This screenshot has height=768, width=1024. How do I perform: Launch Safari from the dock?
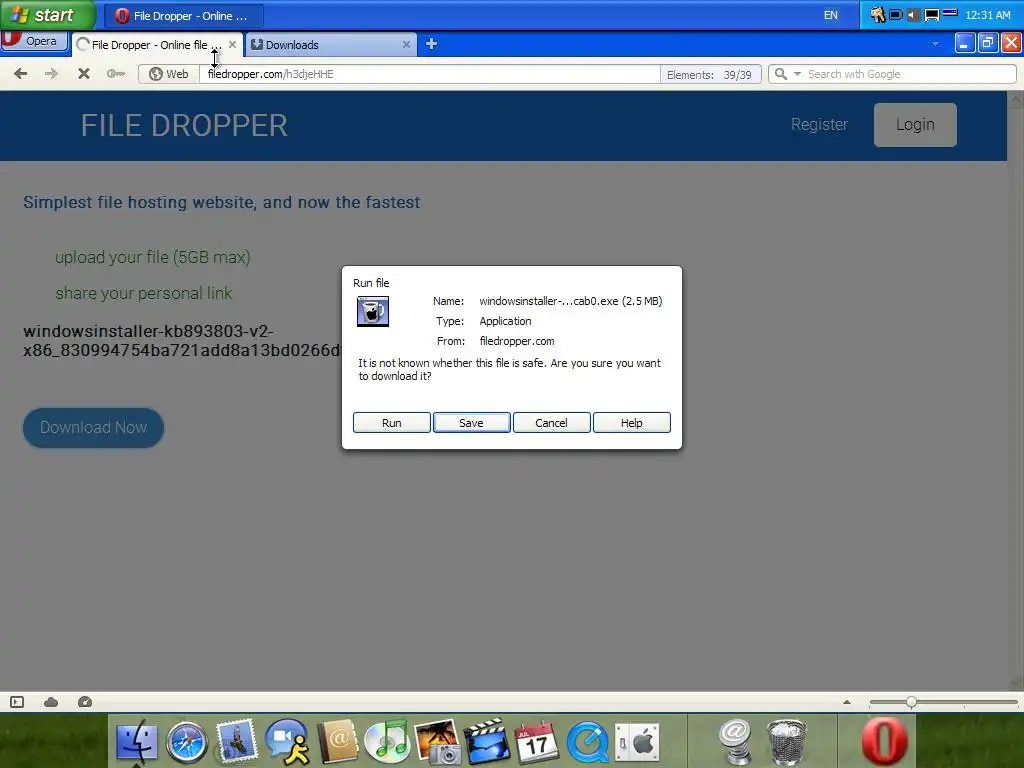pos(186,743)
